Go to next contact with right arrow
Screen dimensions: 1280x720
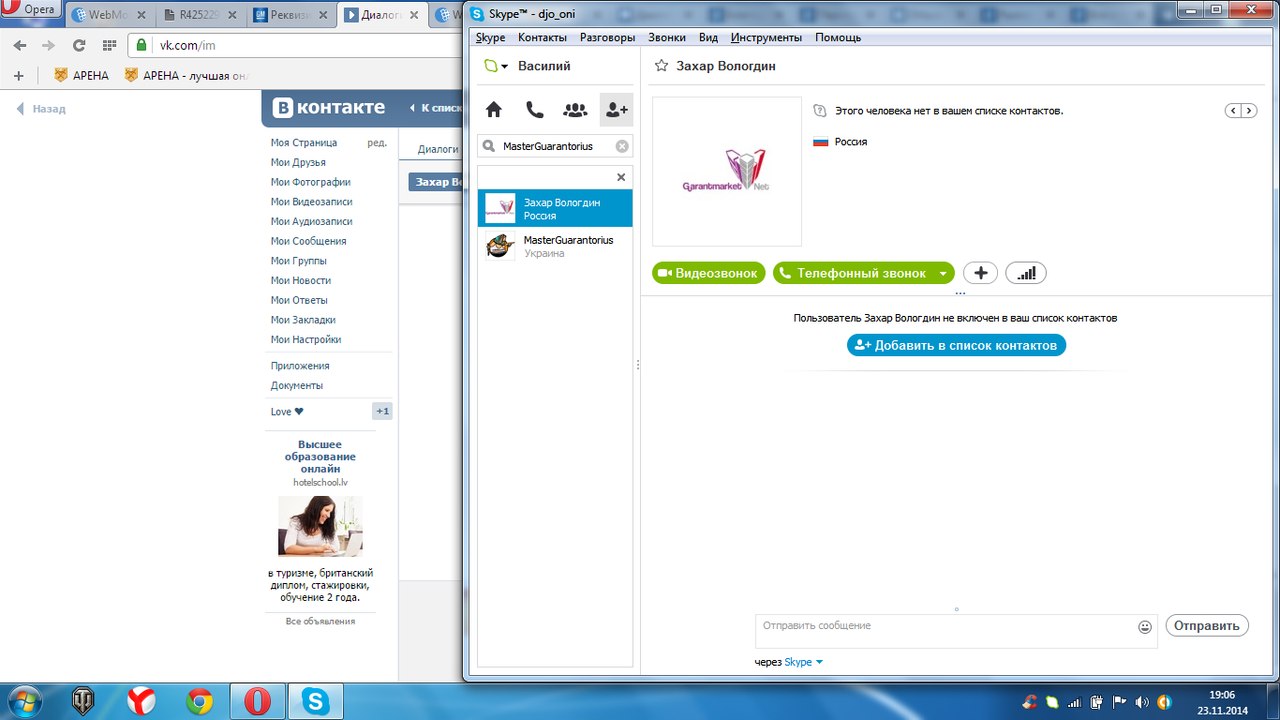[x=1249, y=111]
